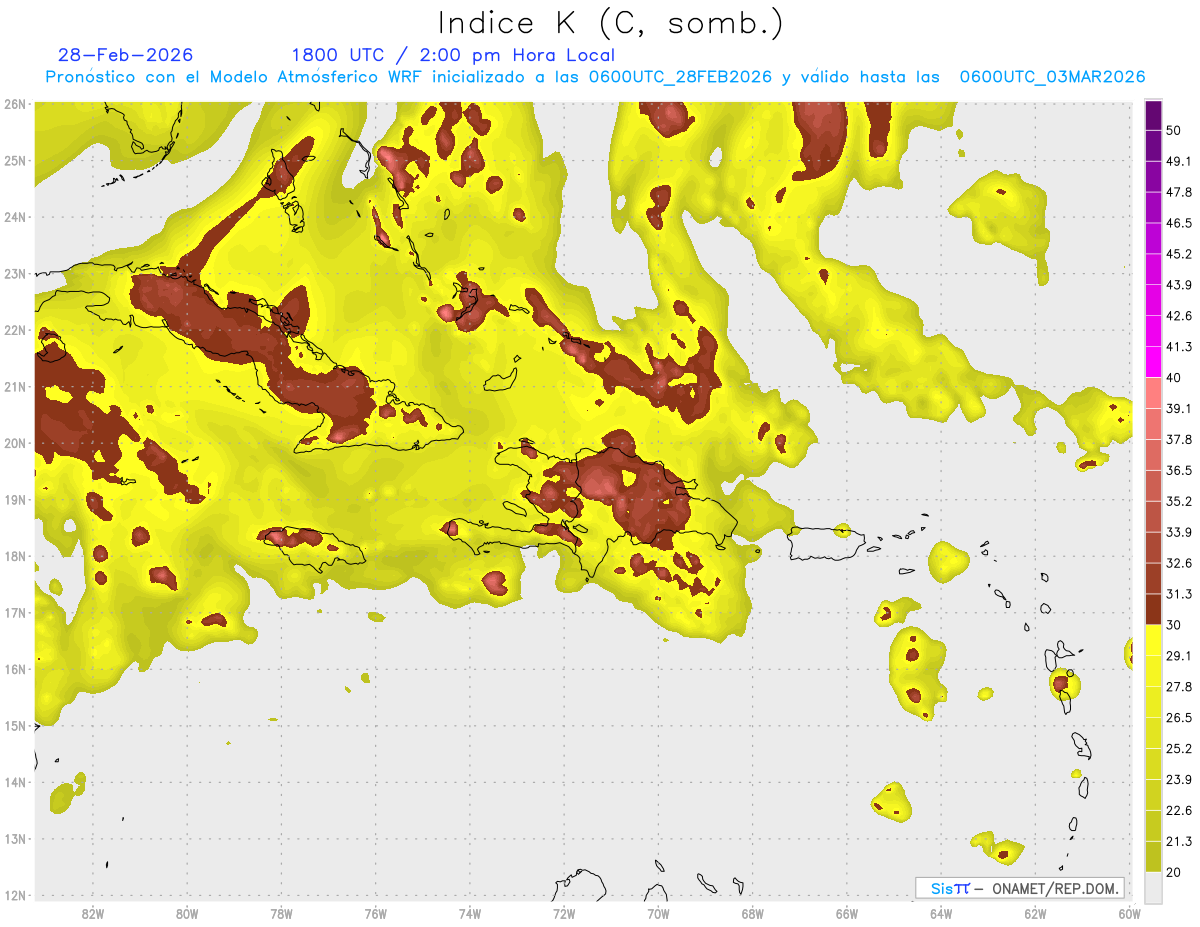Click the '22.6' color scale value
Image resolution: width=1200 pixels, height=927 pixels.
[x=1178, y=811]
